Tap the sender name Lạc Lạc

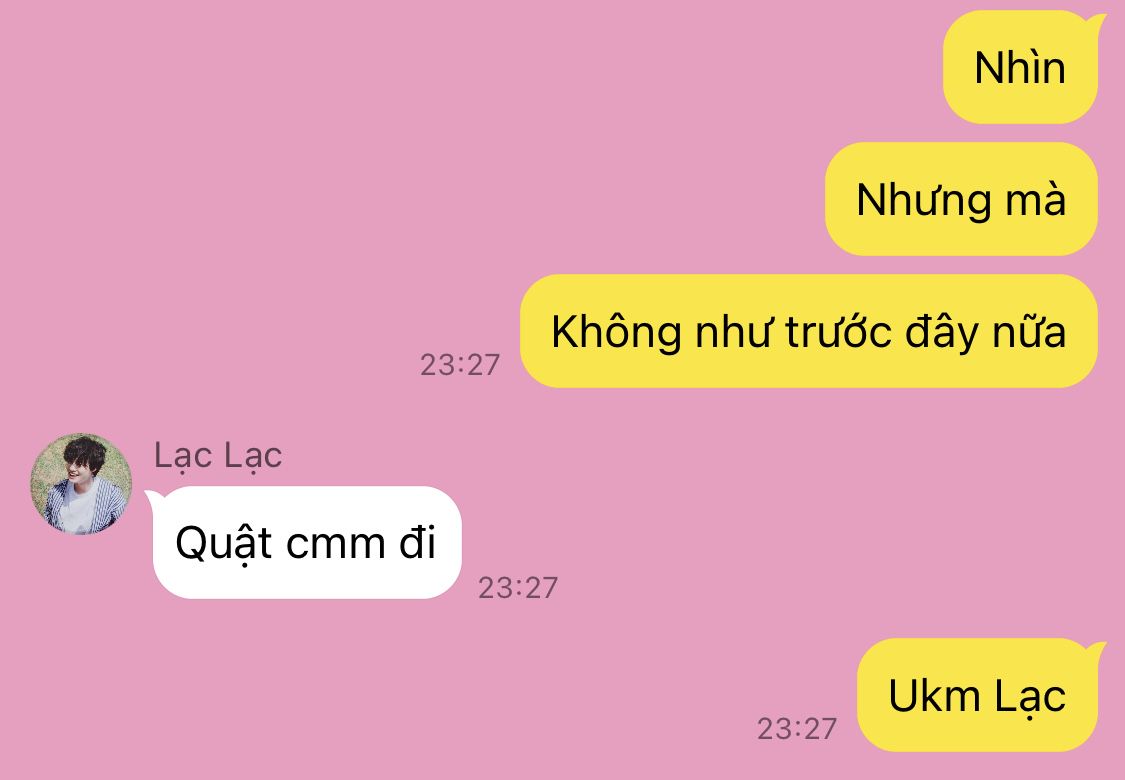pyautogui.click(x=218, y=456)
